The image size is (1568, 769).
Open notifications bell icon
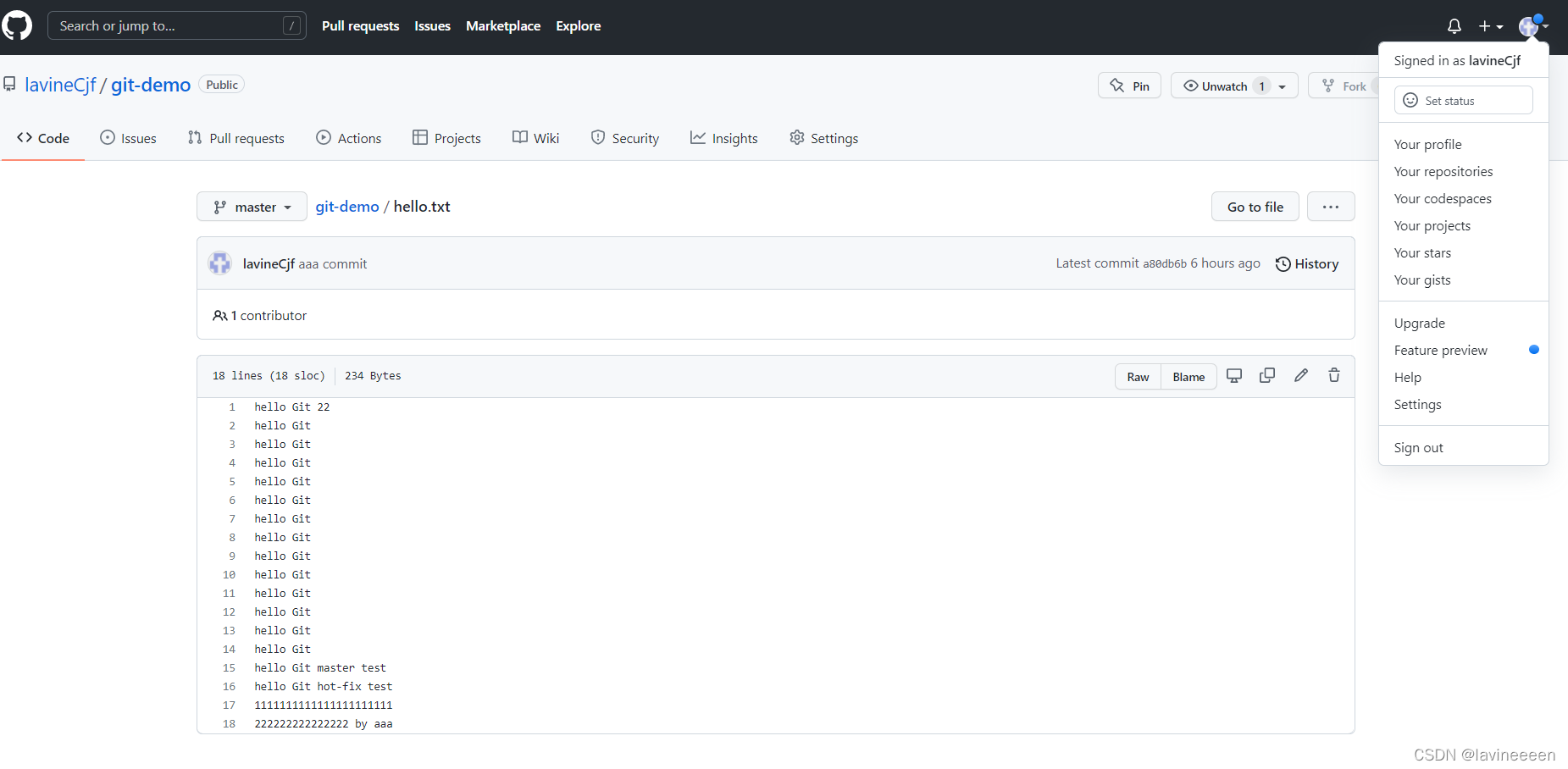pos(1454,26)
